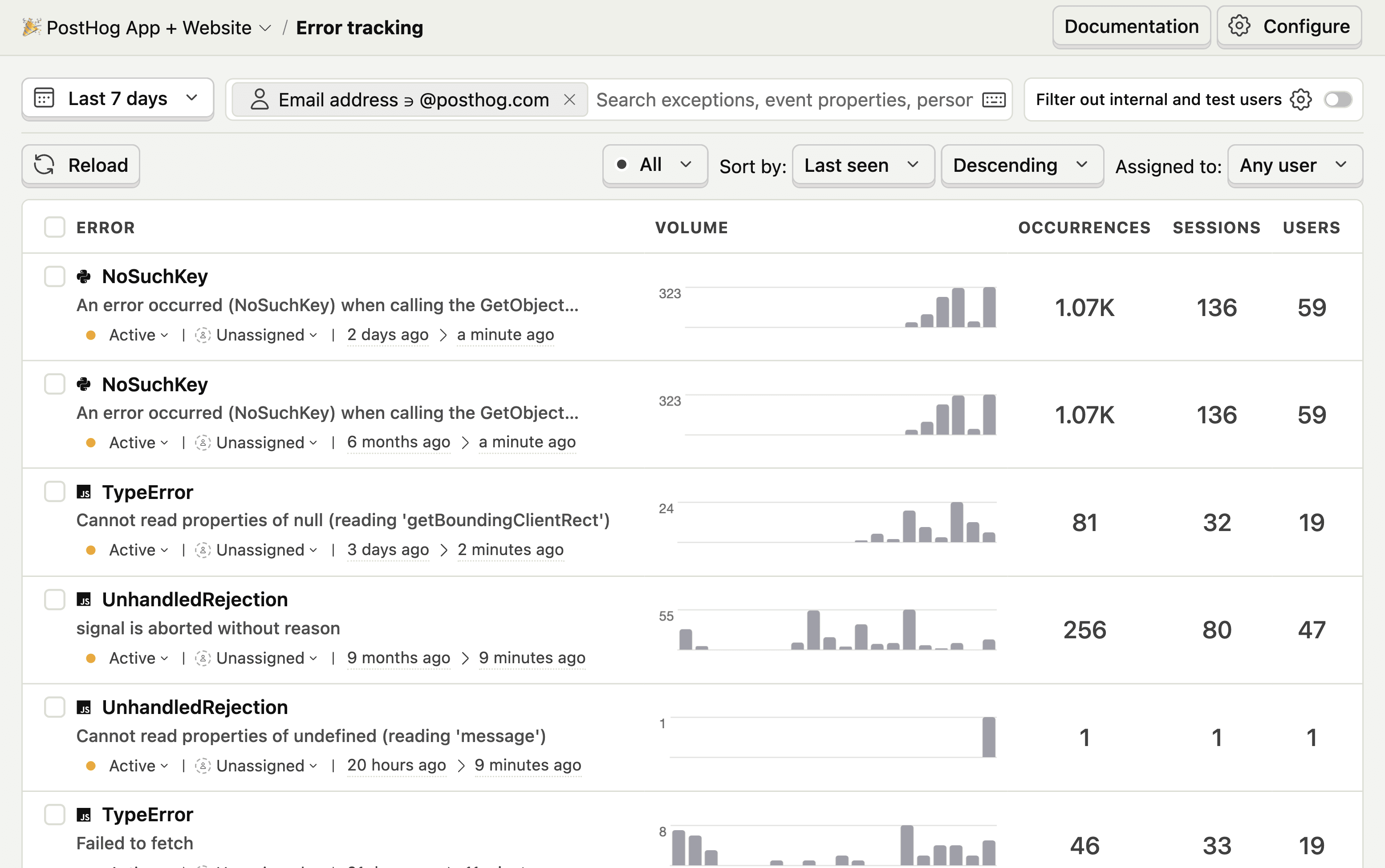The width and height of the screenshot is (1385, 868).
Task: Select checkbox for Failed to fetch TypeError
Action: 54,814
